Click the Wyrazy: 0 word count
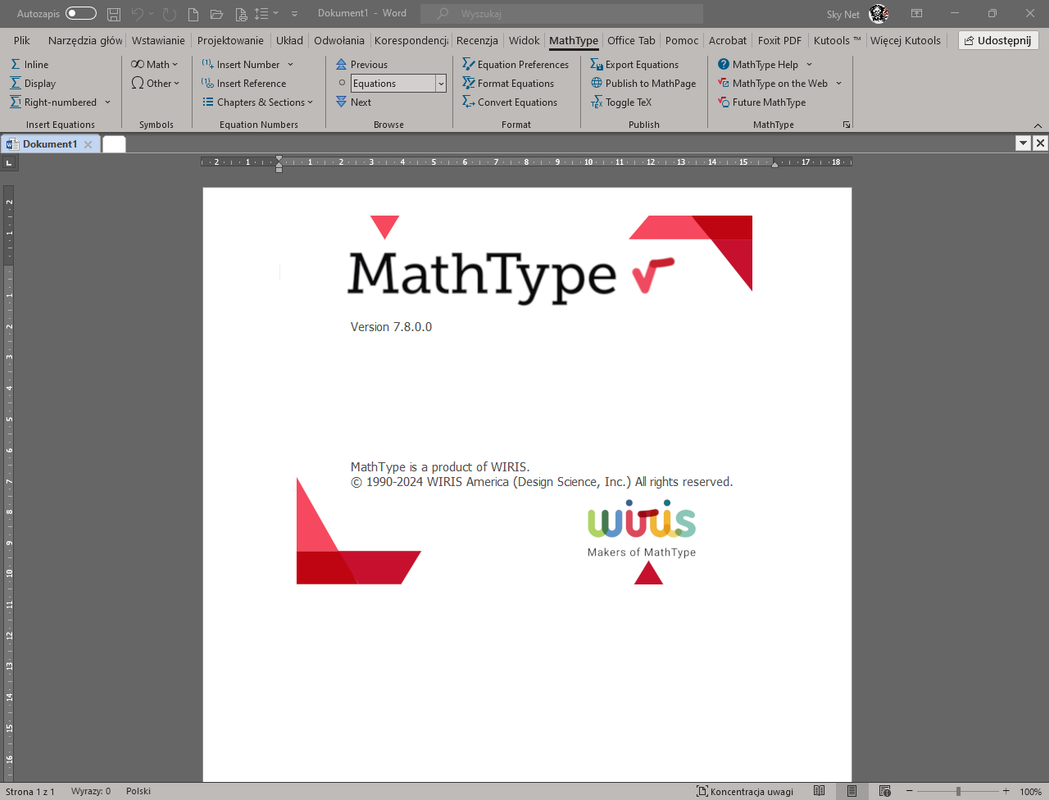 [x=91, y=791]
